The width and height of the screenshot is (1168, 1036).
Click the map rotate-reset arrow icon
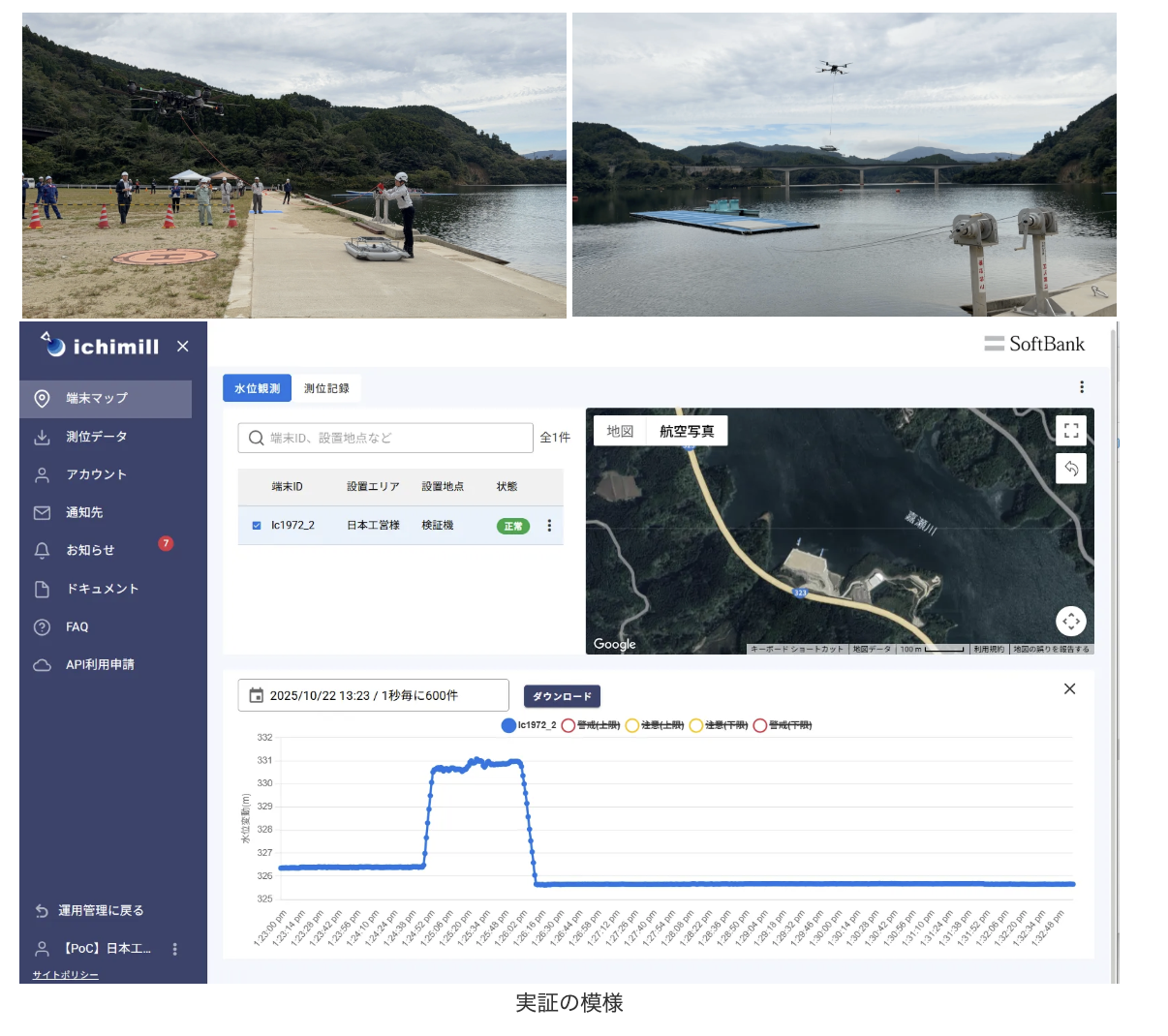1070,469
